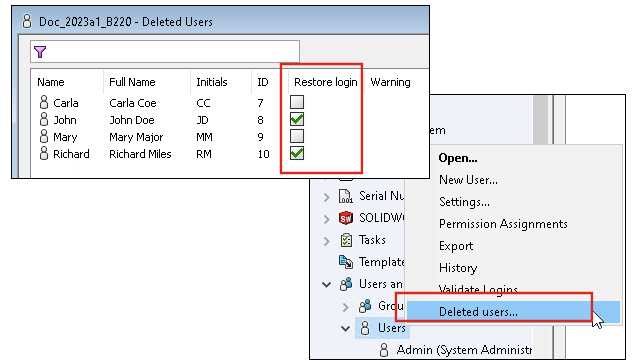Click the purple filter funnel icon

click(40, 52)
